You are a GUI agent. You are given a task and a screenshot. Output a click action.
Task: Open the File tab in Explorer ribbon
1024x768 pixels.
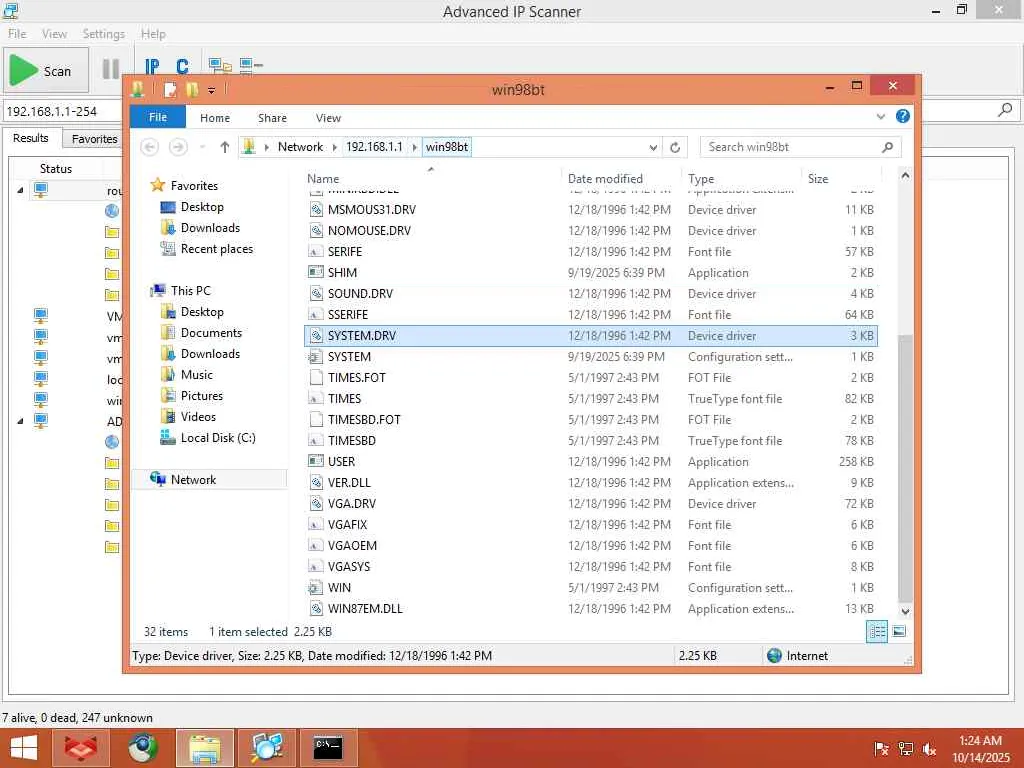point(157,118)
